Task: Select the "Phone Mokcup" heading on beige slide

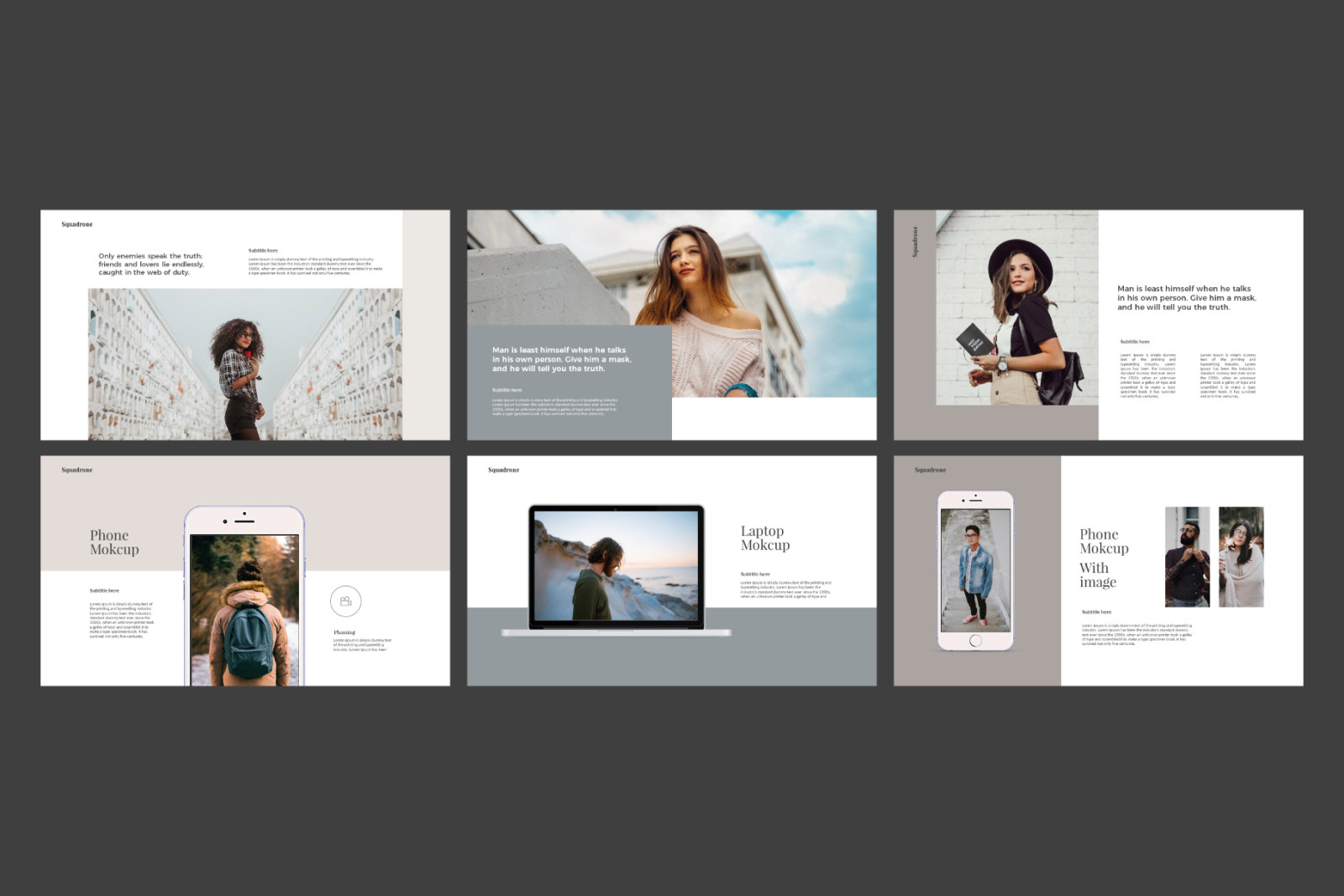Action: (x=114, y=542)
